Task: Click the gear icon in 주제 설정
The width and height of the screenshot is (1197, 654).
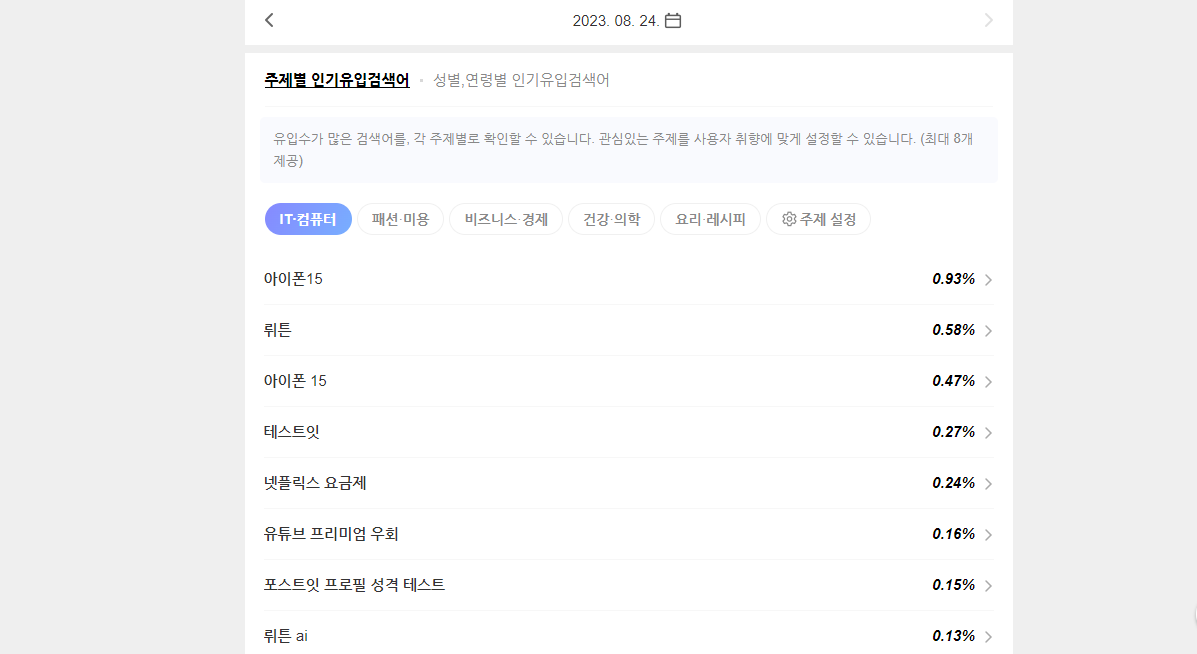Action: coord(789,219)
